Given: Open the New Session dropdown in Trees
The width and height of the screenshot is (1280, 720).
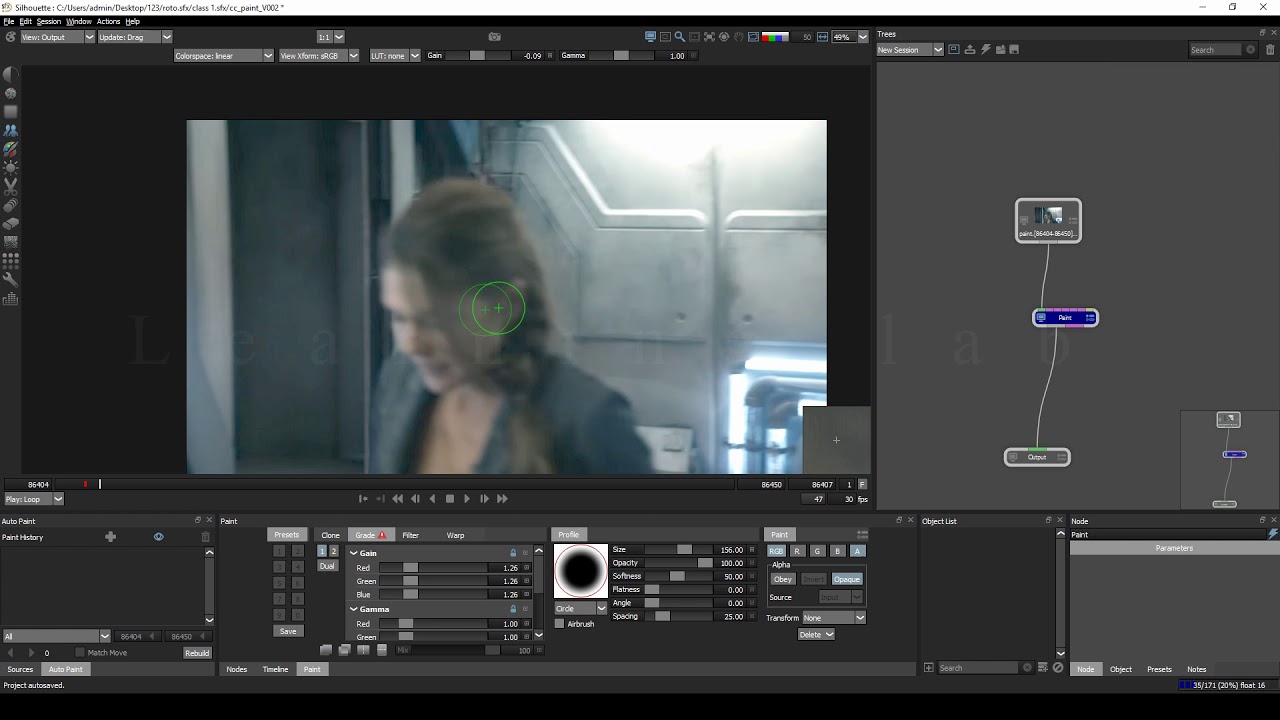Looking at the screenshot, I should [x=910, y=49].
